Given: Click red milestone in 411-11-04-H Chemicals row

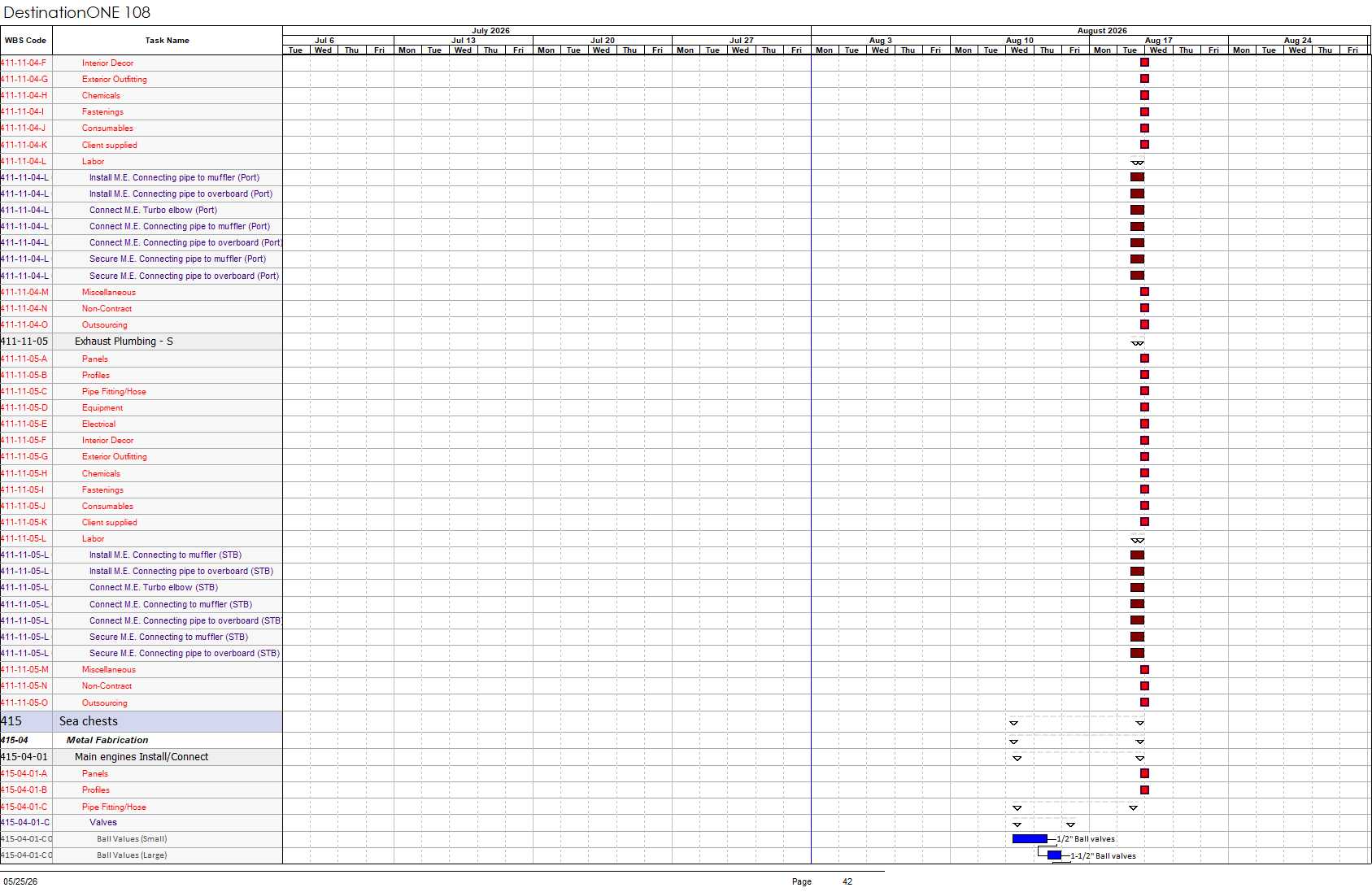Looking at the screenshot, I should tap(1144, 95).
